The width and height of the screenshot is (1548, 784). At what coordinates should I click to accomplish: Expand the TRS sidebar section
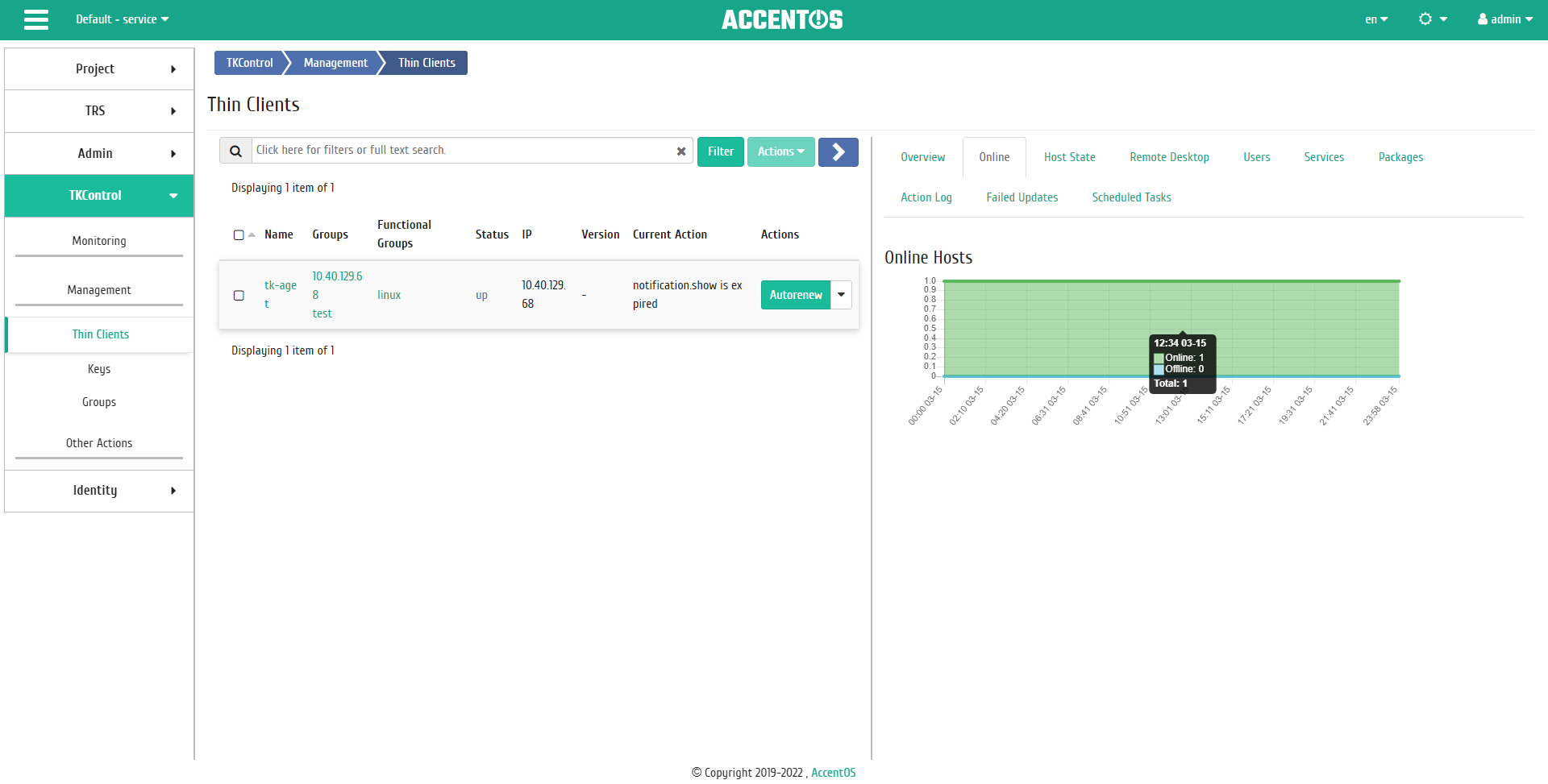(99, 111)
